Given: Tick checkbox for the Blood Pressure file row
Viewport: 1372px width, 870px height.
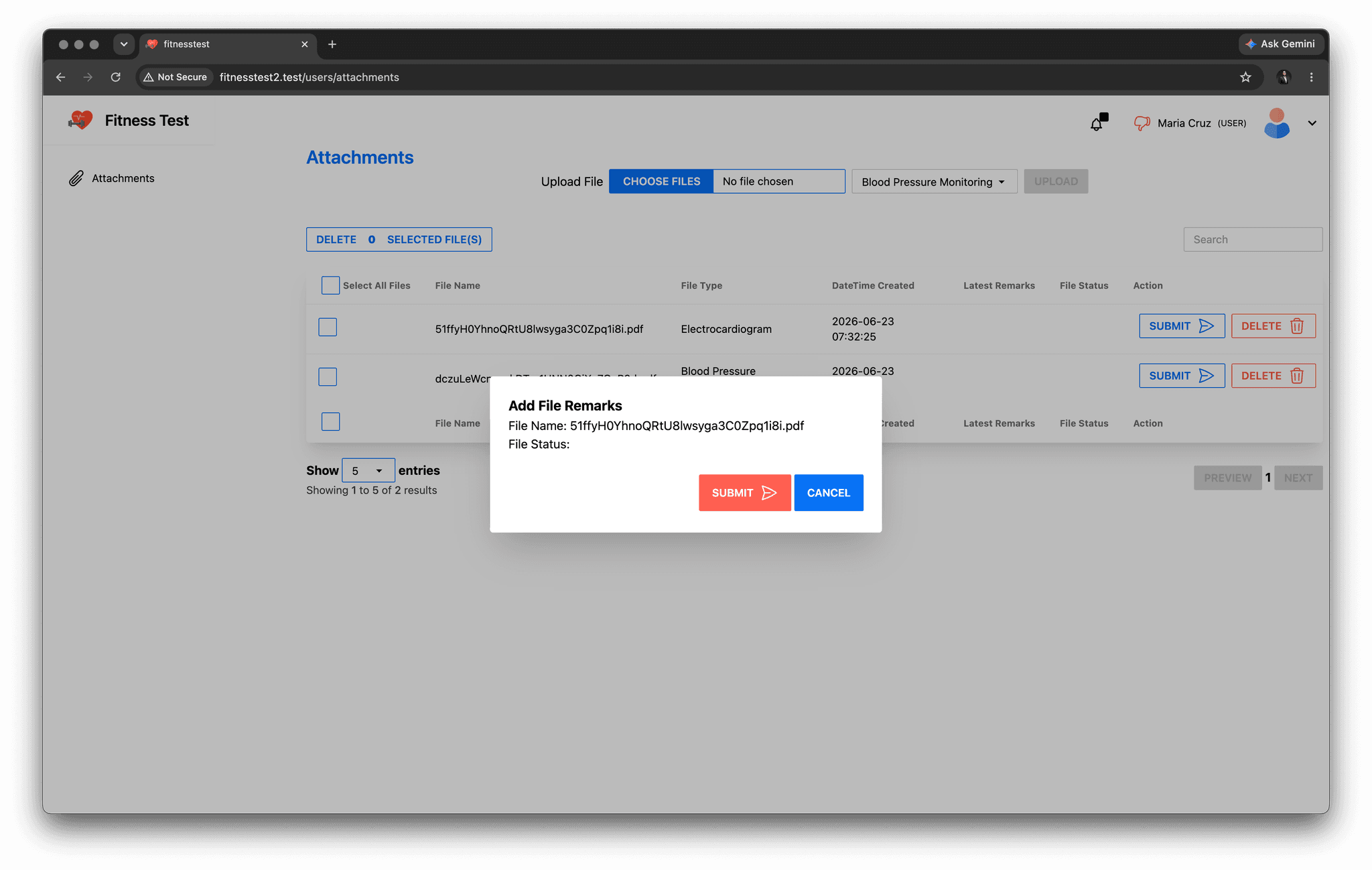Looking at the screenshot, I should 328,376.
